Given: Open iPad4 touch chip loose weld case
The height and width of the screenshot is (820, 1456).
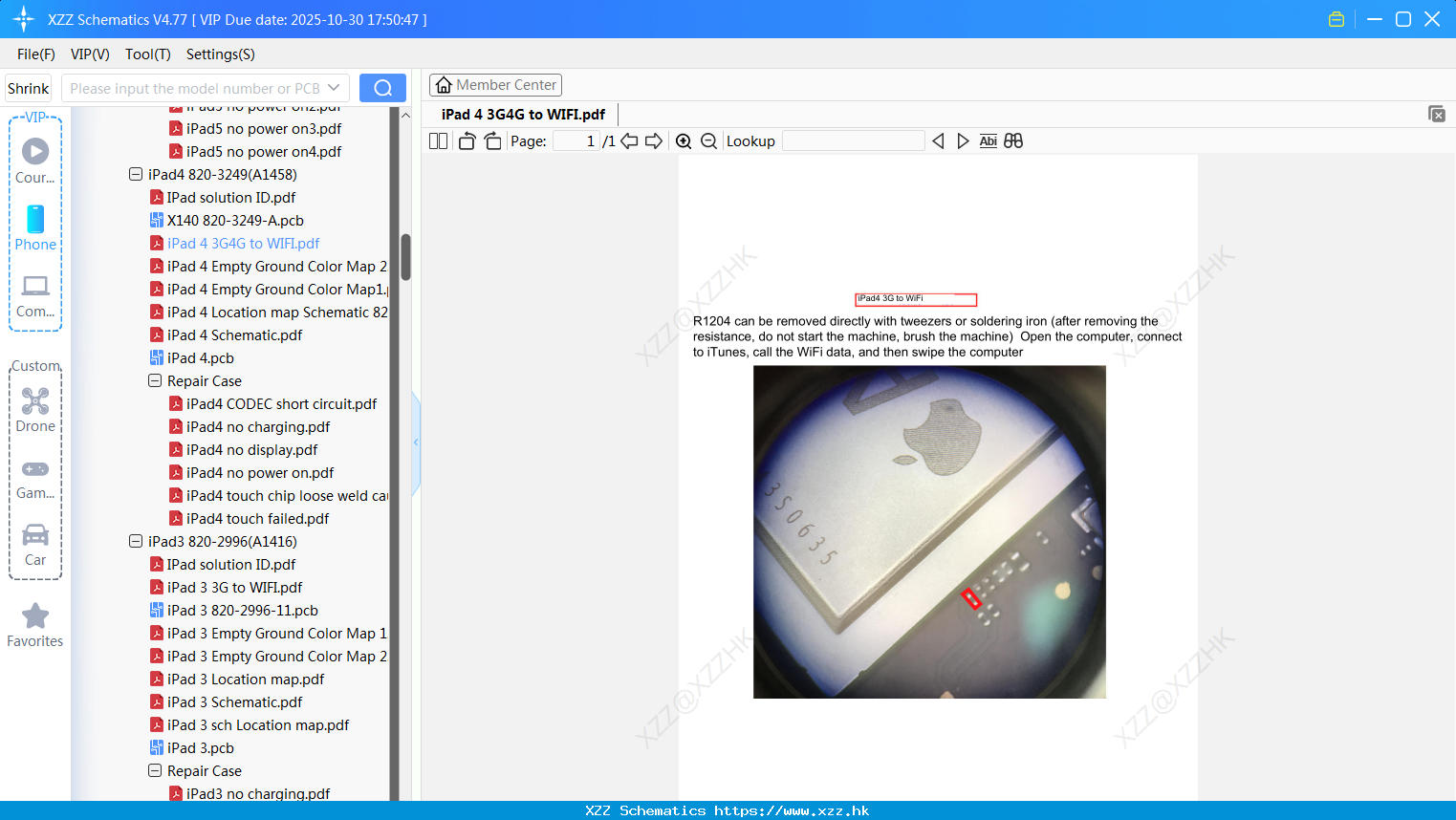Looking at the screenshot, I should tap(278, 496).
